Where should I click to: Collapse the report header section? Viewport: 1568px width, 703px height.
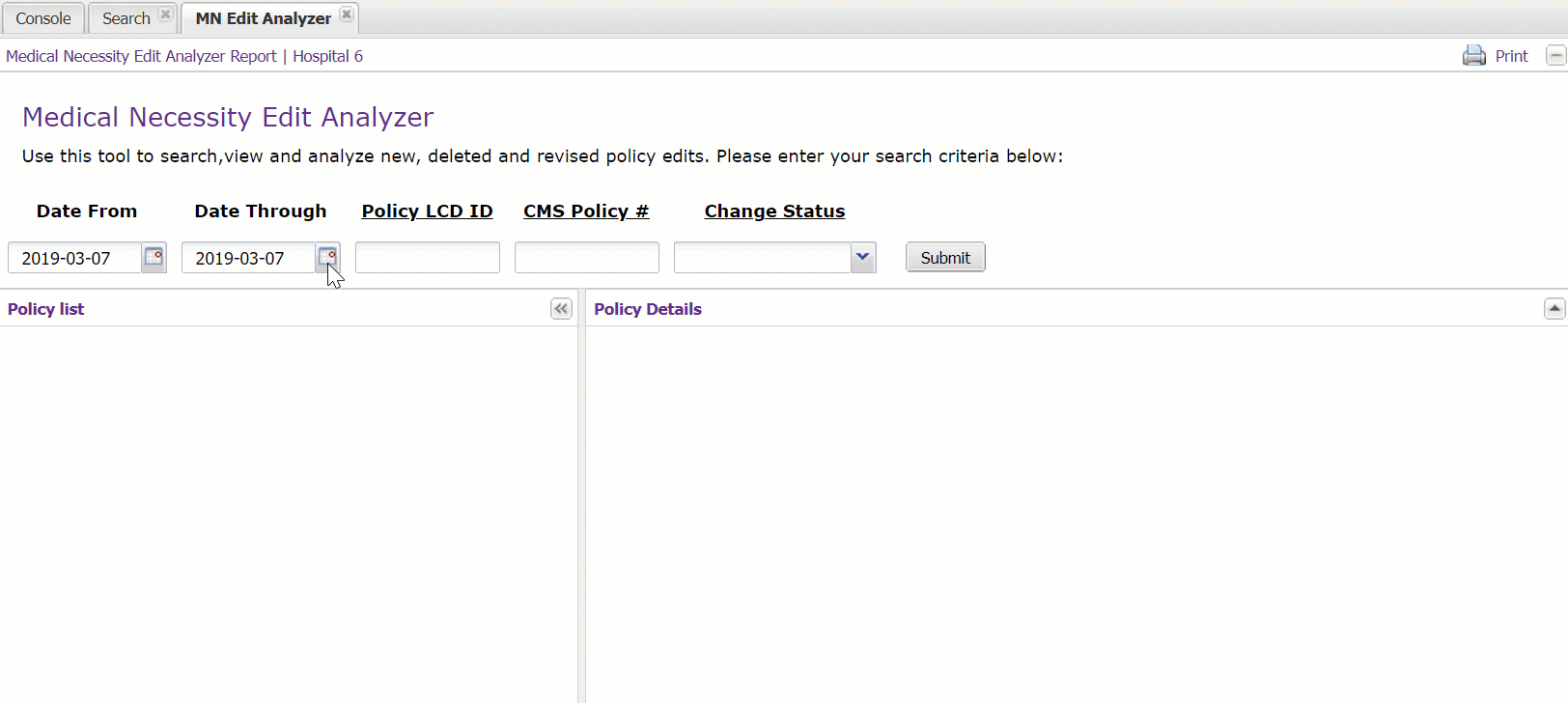1554,56
